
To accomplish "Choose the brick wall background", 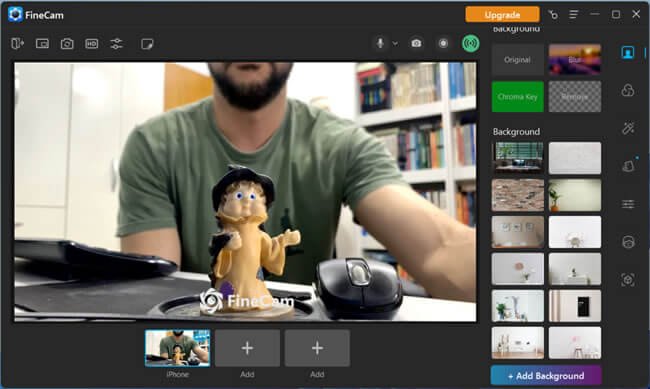I will (517, 195).
